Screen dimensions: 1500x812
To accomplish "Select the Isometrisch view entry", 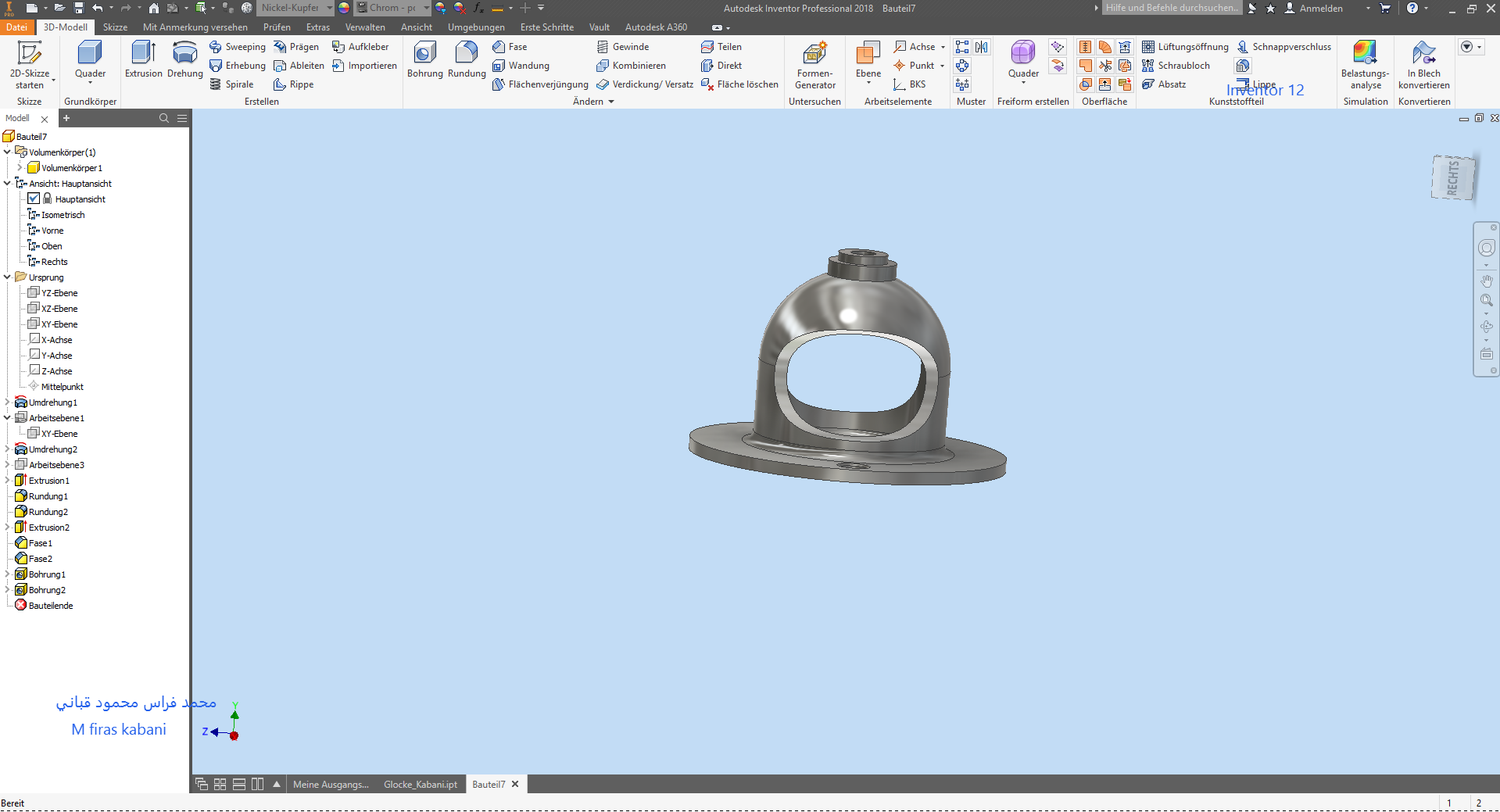I will tap(56, 214).
